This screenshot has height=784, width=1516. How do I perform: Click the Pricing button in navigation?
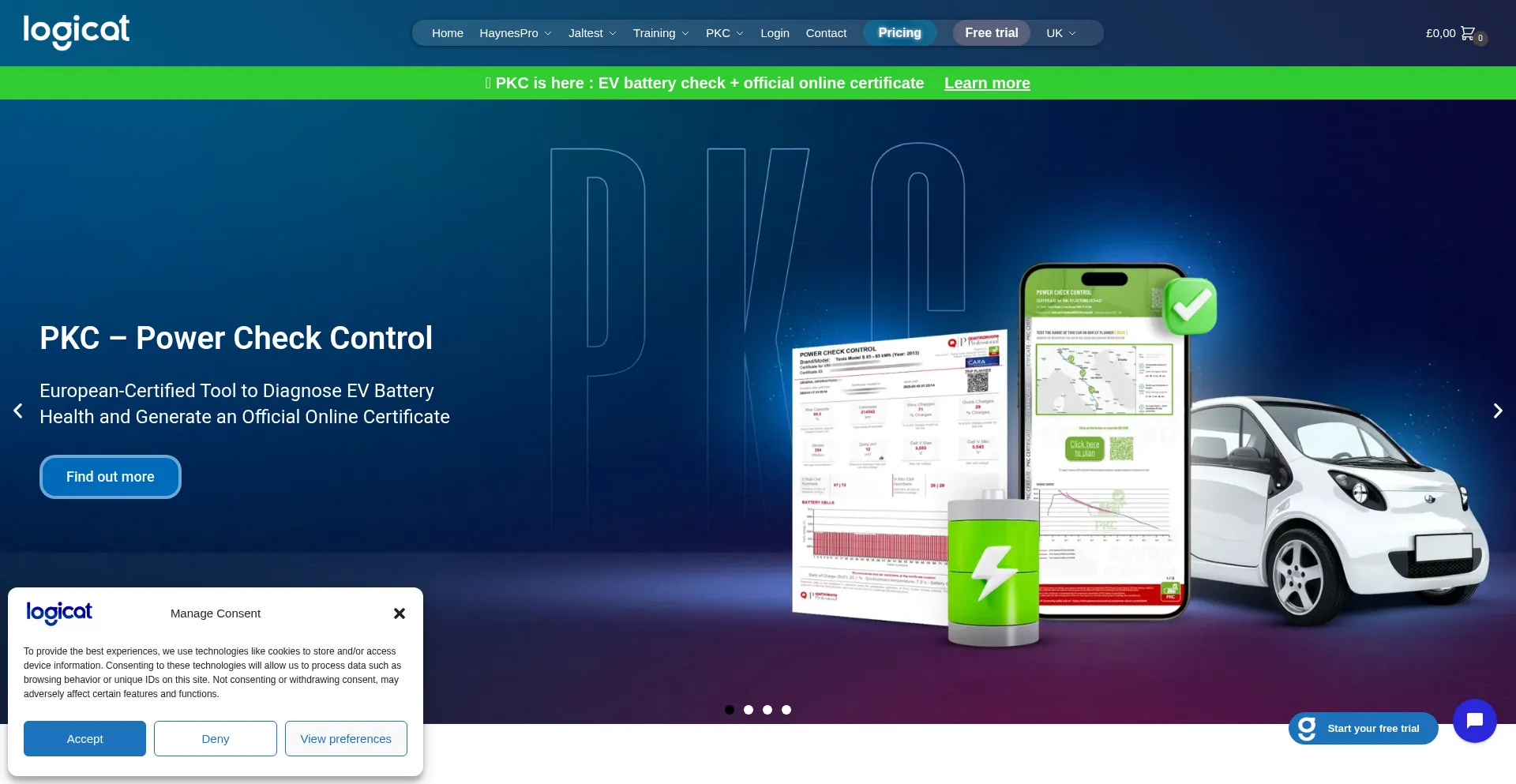(x=900, y=33)
